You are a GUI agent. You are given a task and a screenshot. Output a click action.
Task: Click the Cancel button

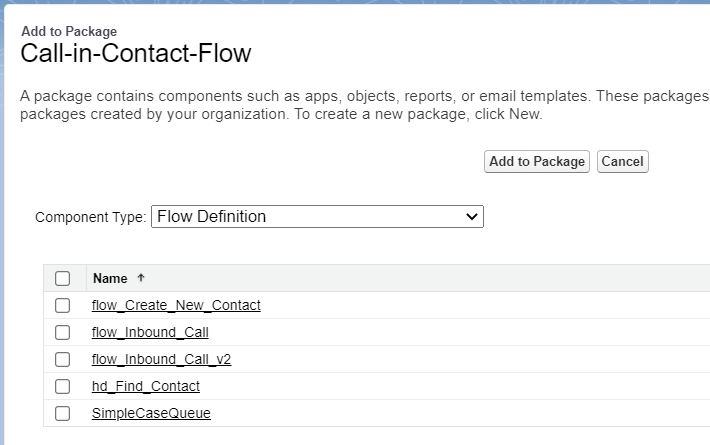[623, 162]
